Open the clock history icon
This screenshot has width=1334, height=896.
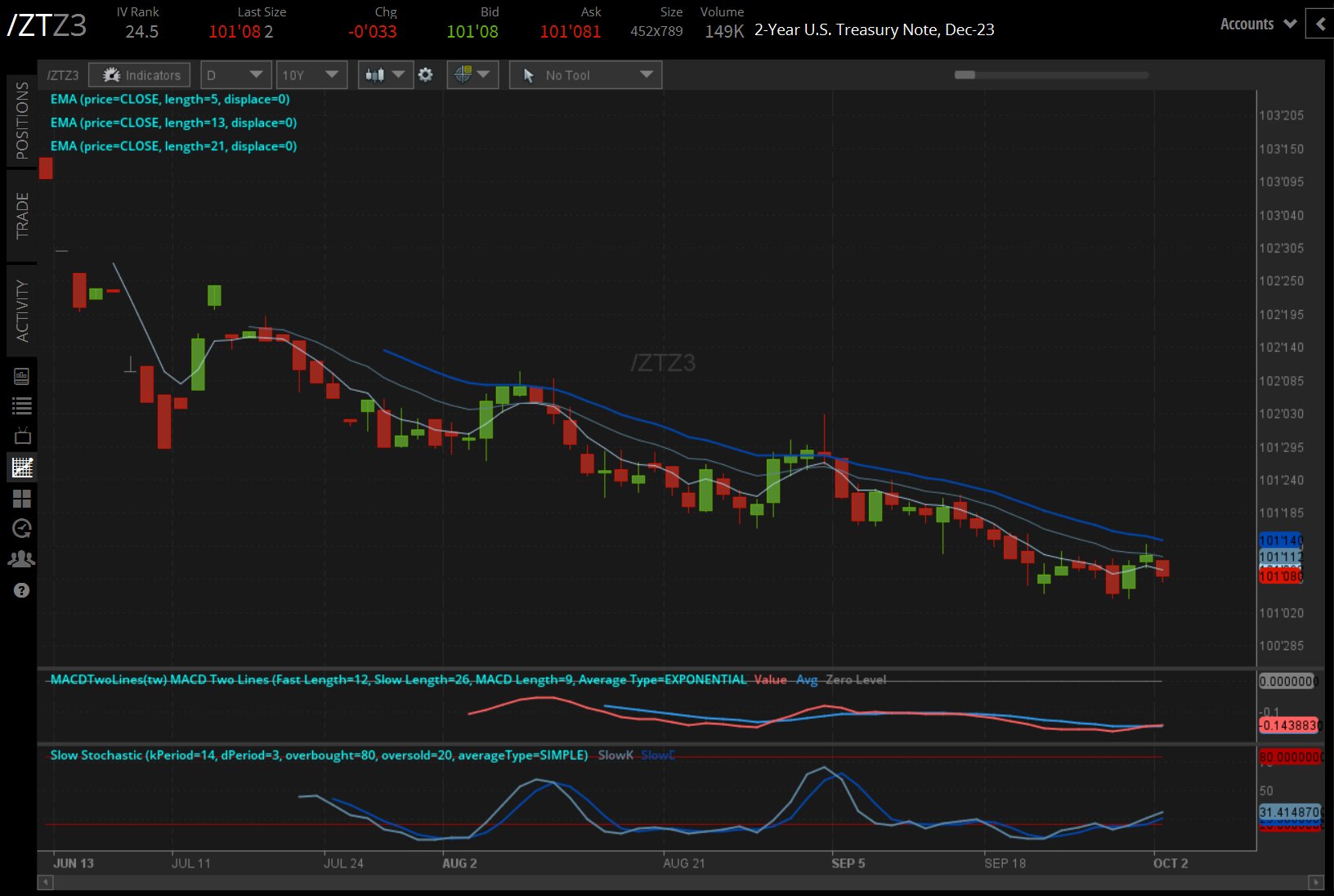[x=22, y=528]
